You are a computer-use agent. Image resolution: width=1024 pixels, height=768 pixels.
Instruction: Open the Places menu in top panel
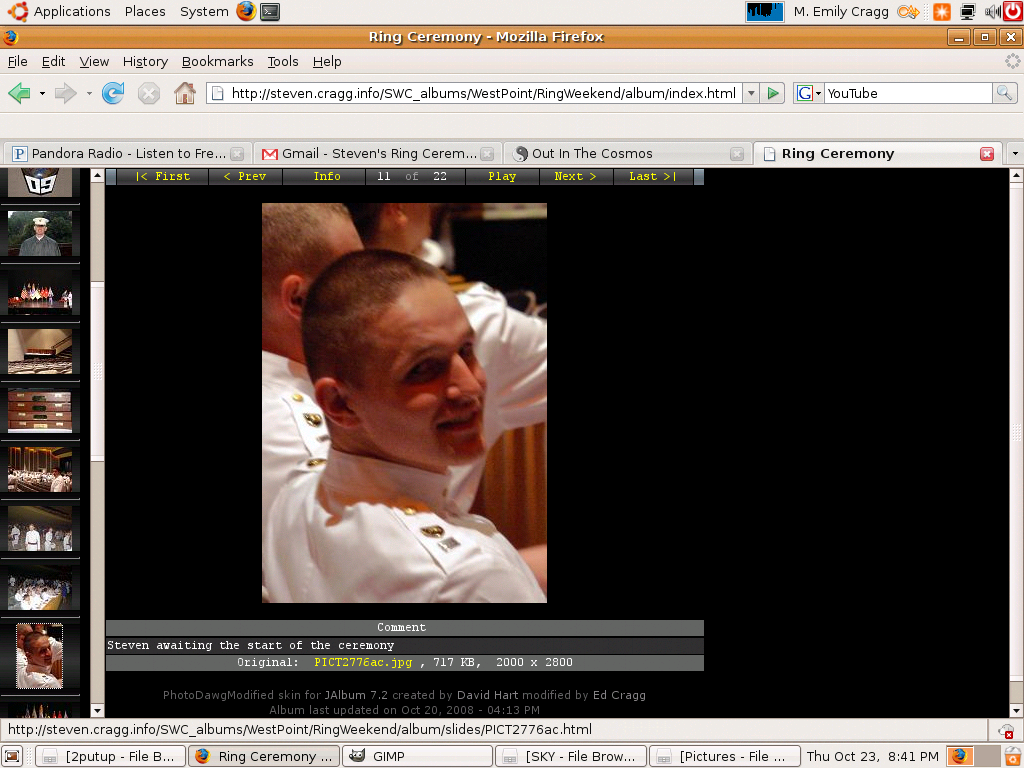point(145,11)
